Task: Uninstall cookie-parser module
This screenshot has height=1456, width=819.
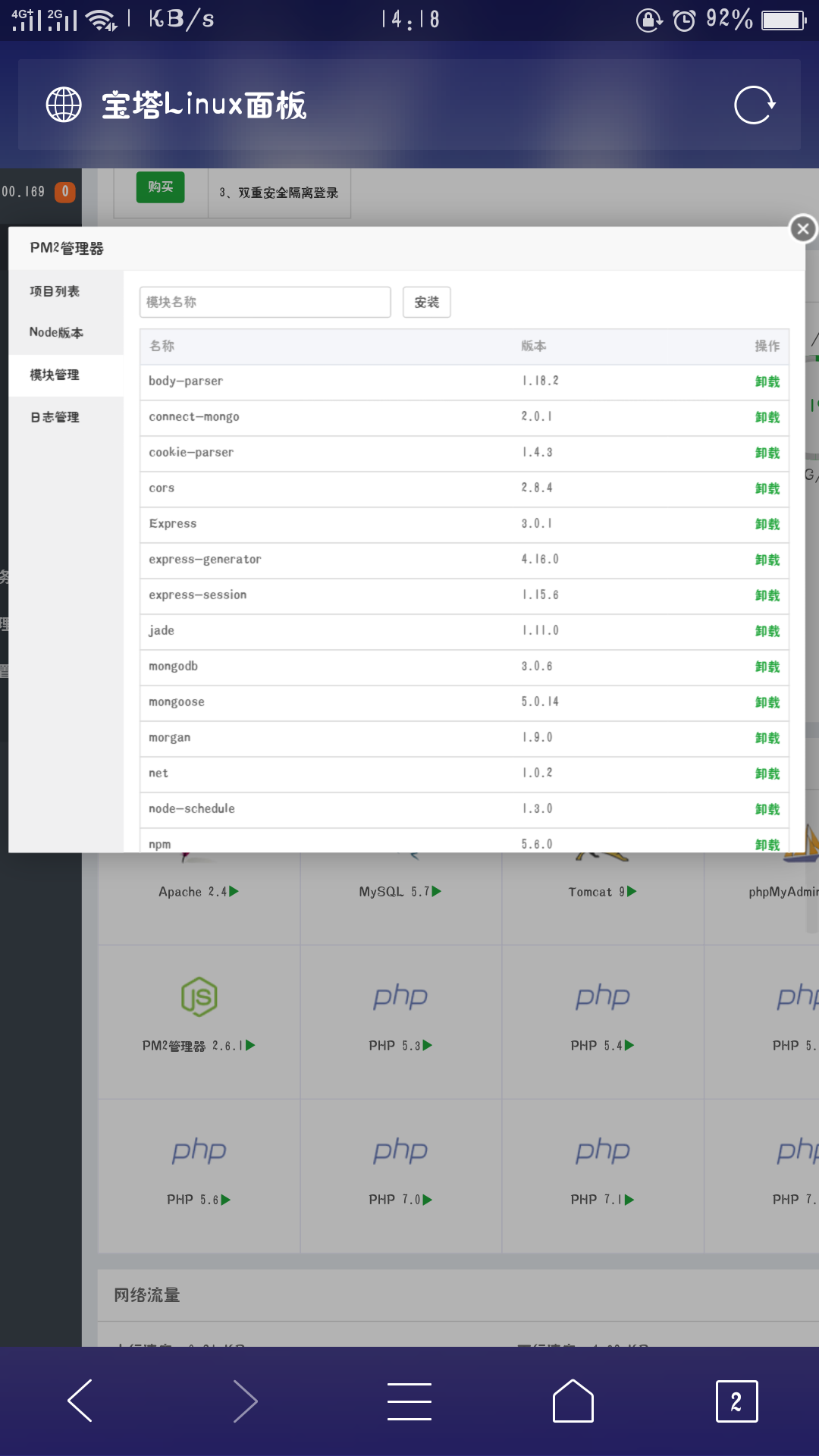Action: (x=767, y=453)
